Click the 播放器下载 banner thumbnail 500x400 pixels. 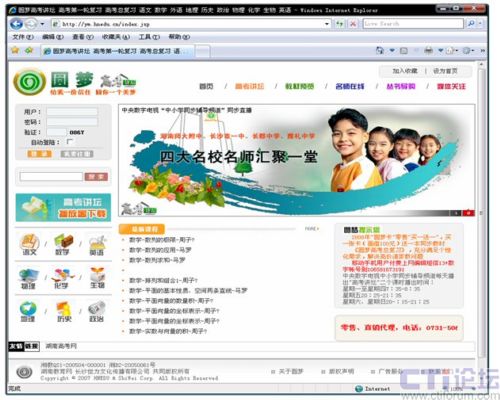63,207
